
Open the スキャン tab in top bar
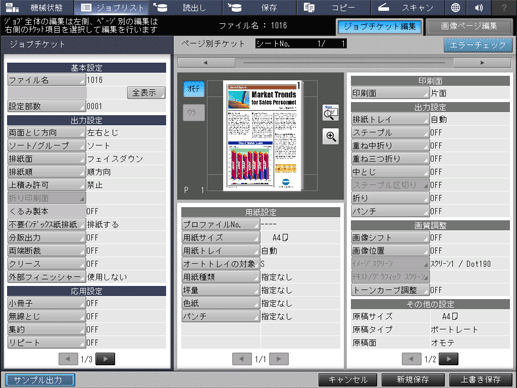point(407,7)
